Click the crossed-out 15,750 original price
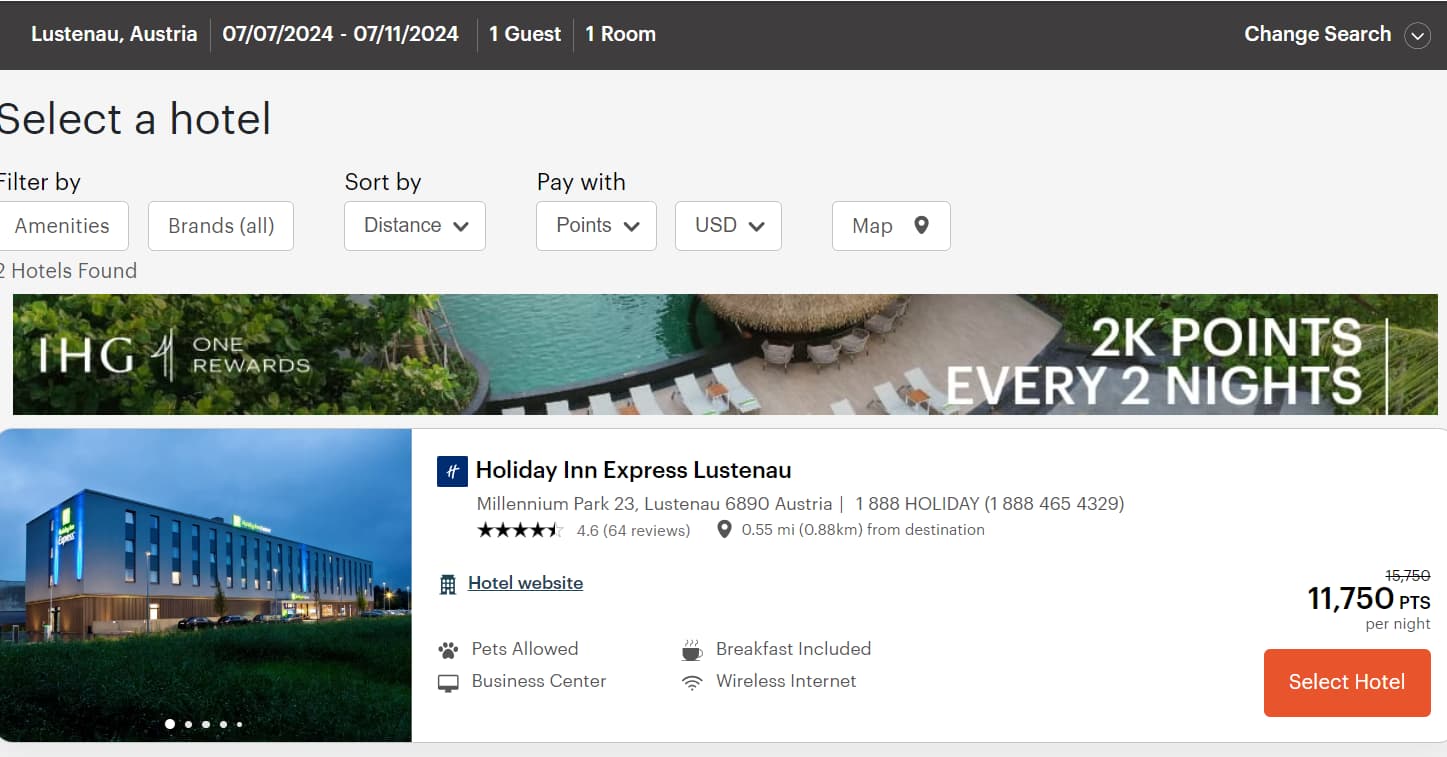 pyautogui.click(x=1407, y=576)
